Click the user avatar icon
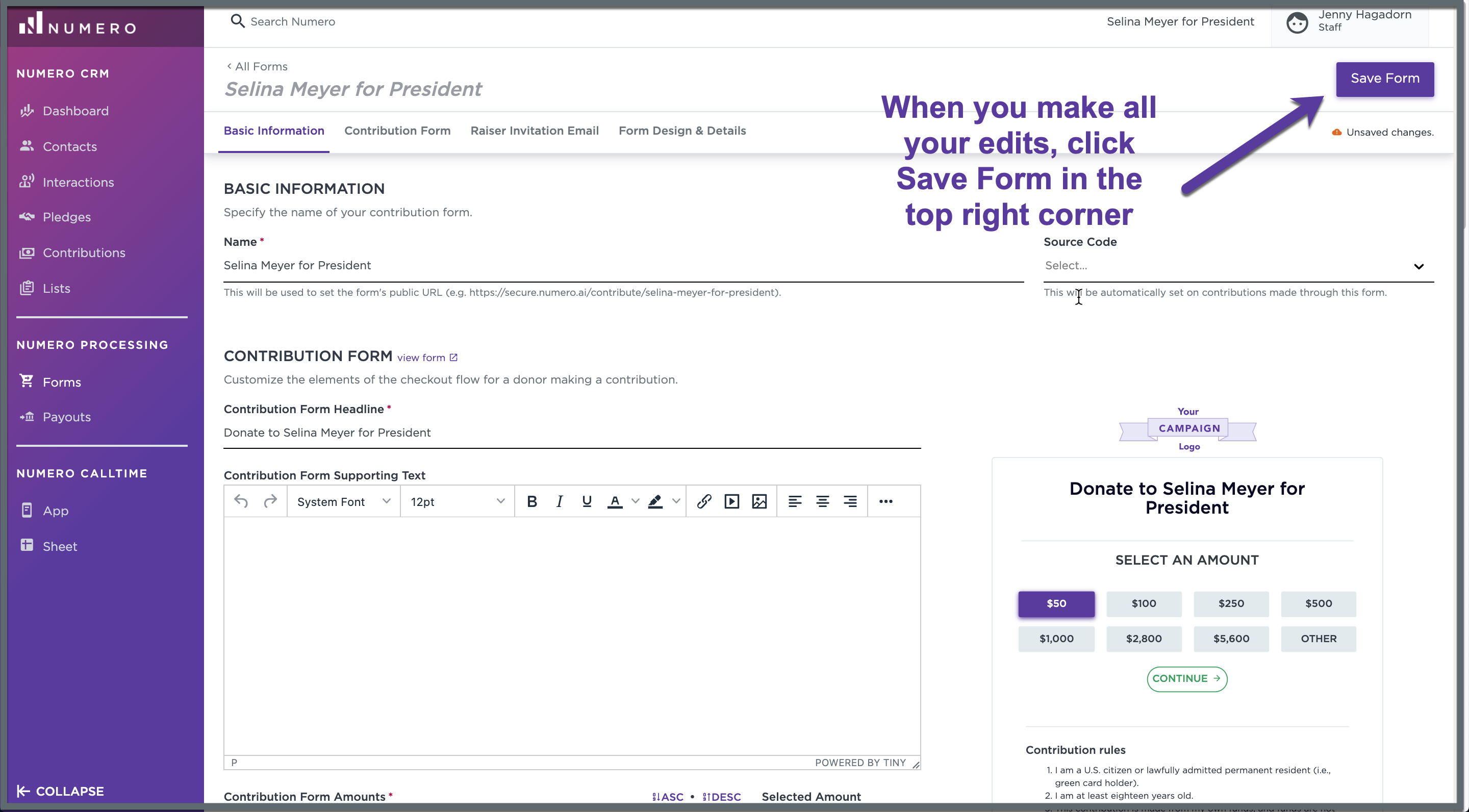 [x=1297, y=23]
